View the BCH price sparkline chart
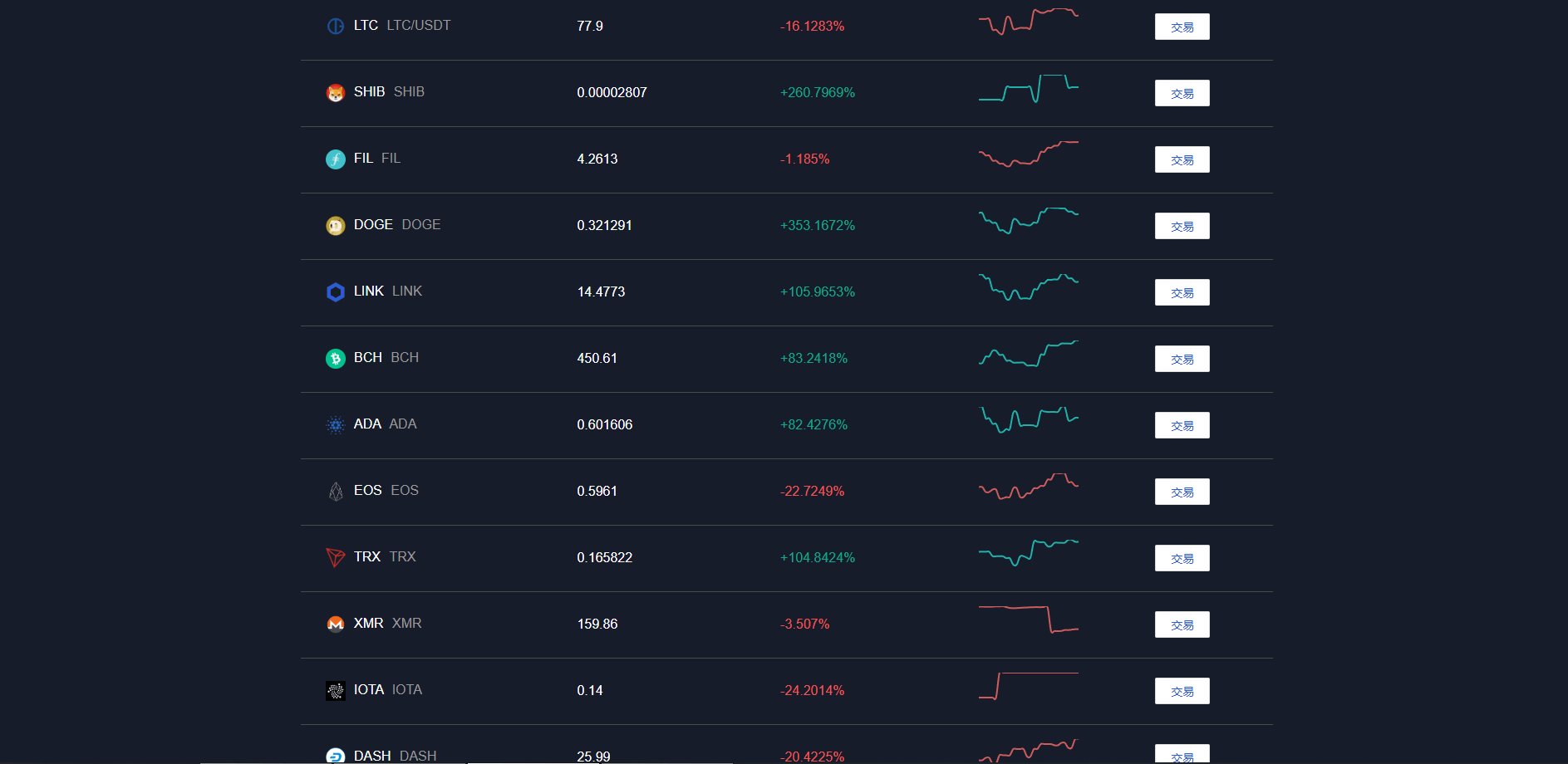 coord(1029,354)
